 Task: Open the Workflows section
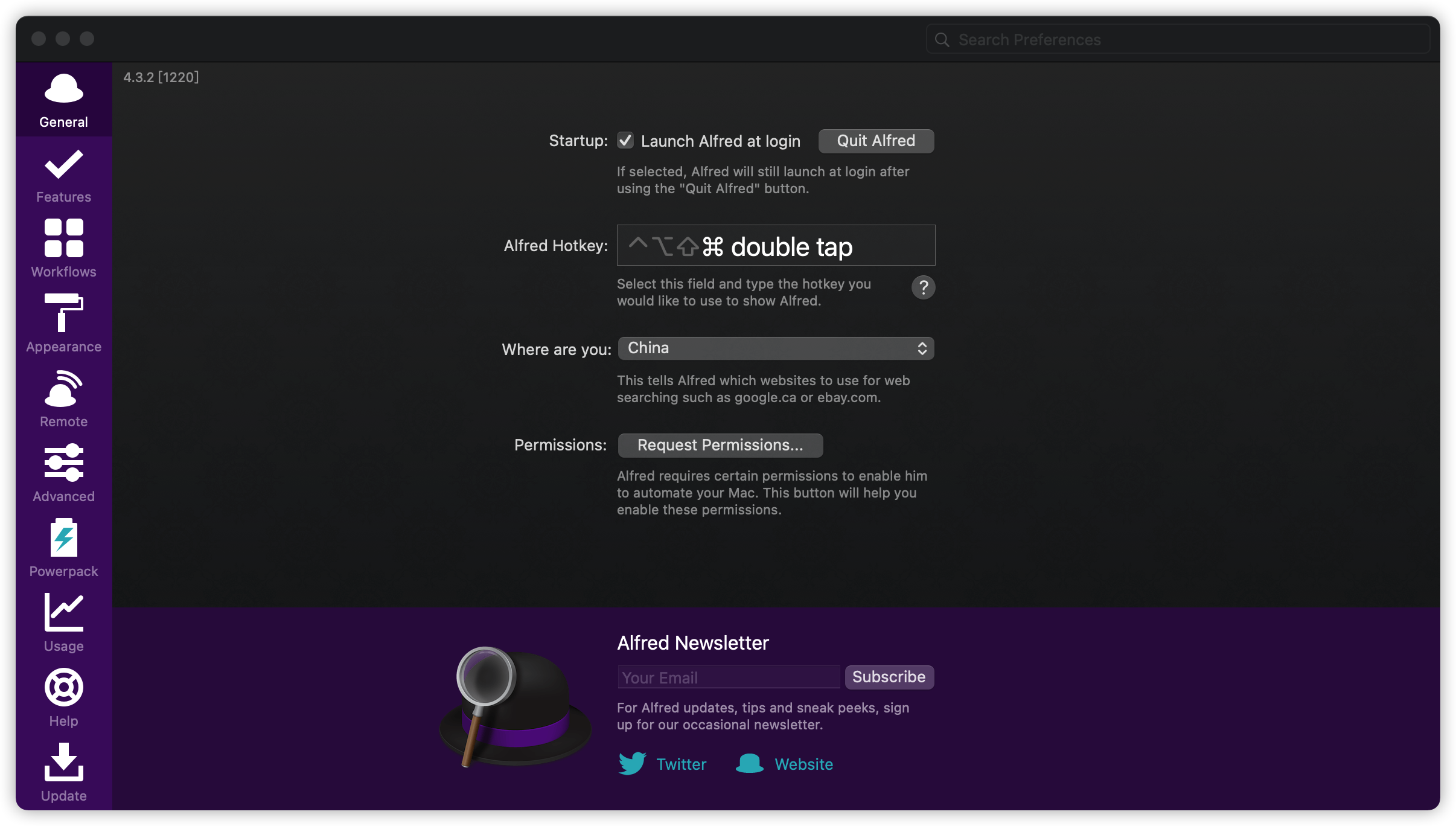point(63,249)
